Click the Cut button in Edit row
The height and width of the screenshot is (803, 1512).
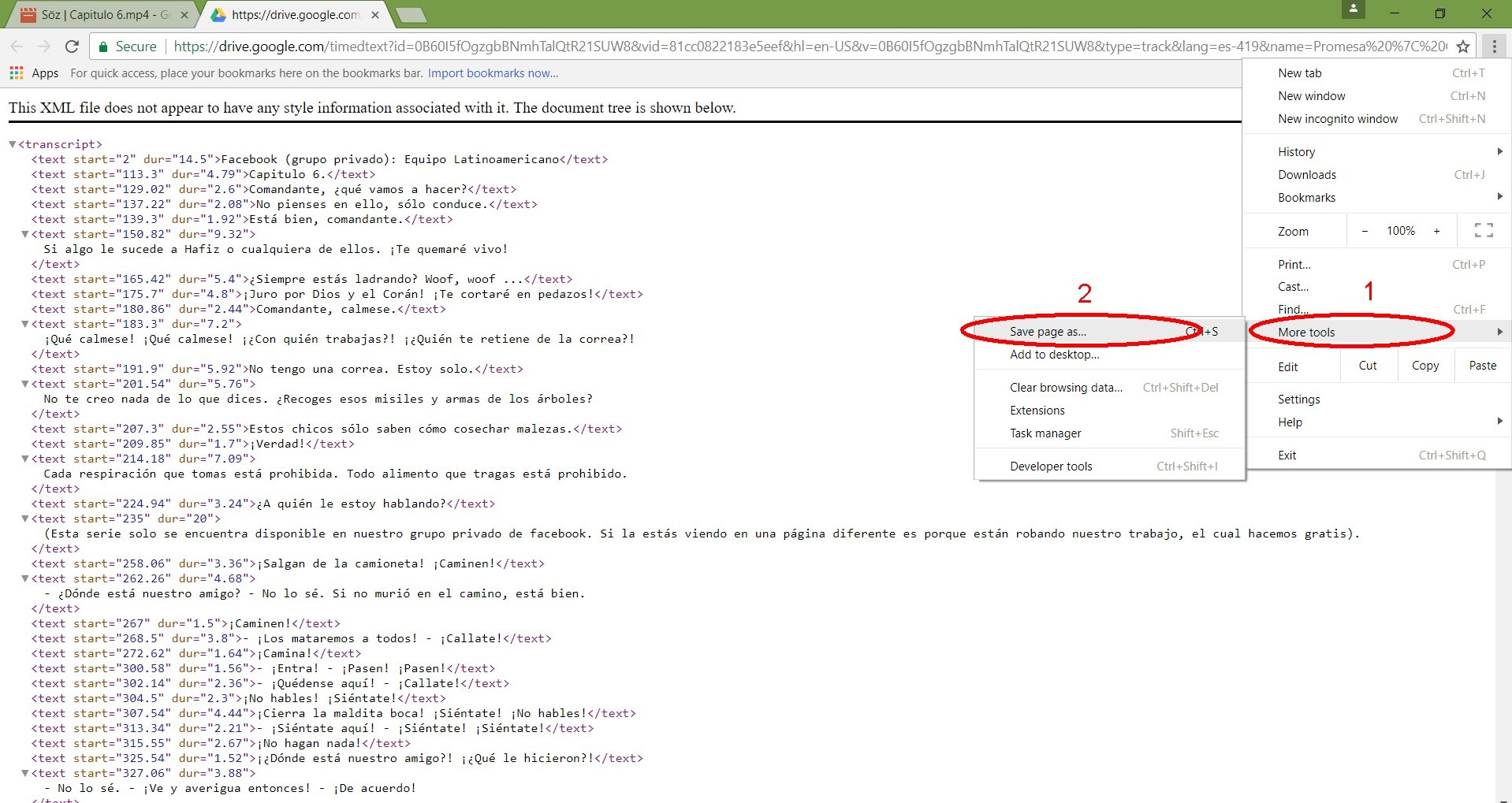[x=1368, y=366]
